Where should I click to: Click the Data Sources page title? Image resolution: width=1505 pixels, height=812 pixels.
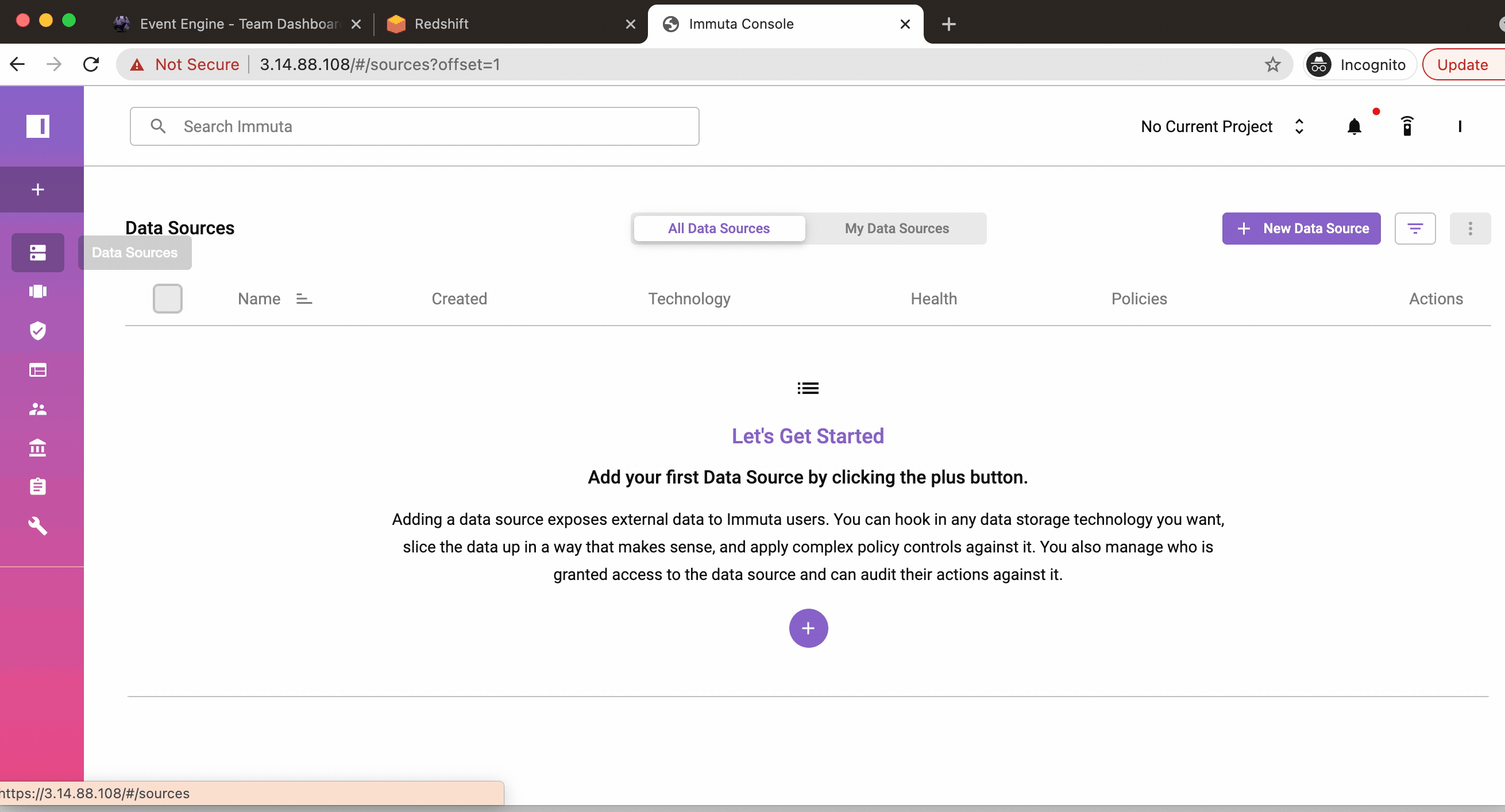180,228
